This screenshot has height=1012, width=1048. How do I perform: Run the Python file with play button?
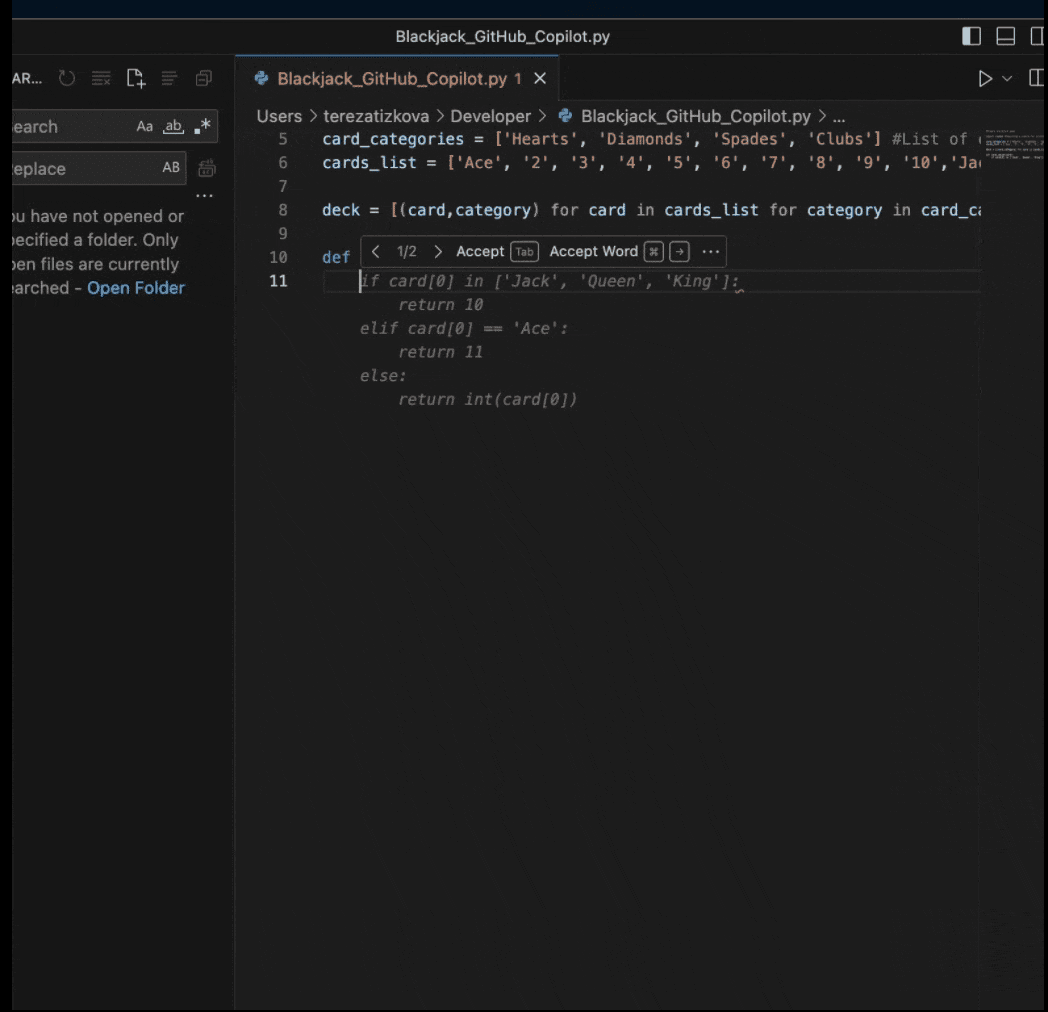pos(985,78)
